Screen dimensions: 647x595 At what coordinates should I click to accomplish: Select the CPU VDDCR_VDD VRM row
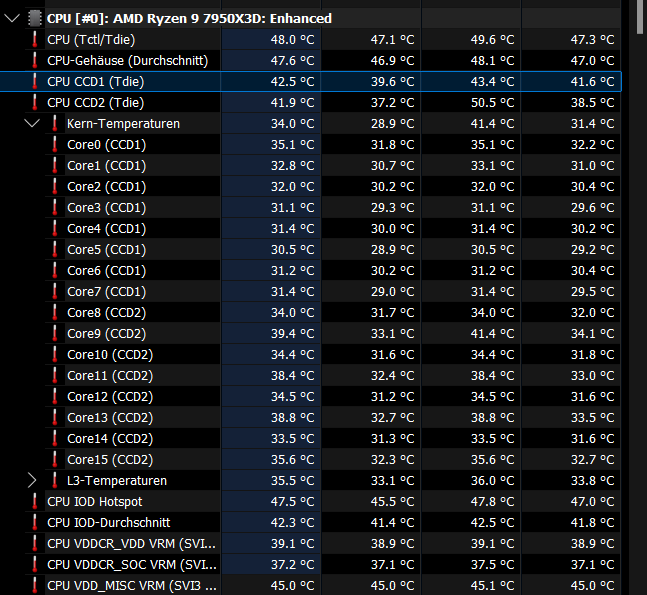(310, 543)
